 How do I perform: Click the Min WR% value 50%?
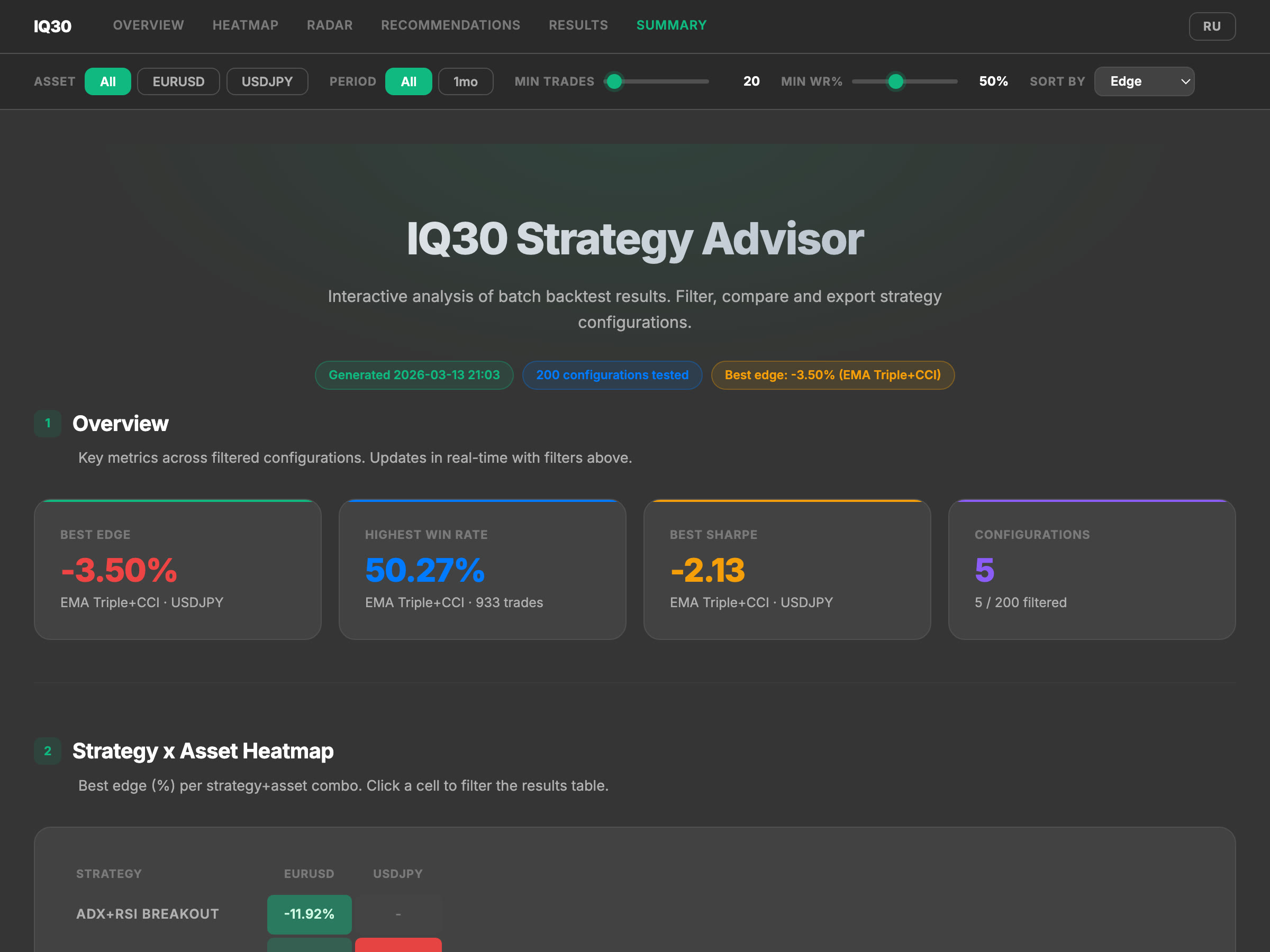tap(993, 81)
